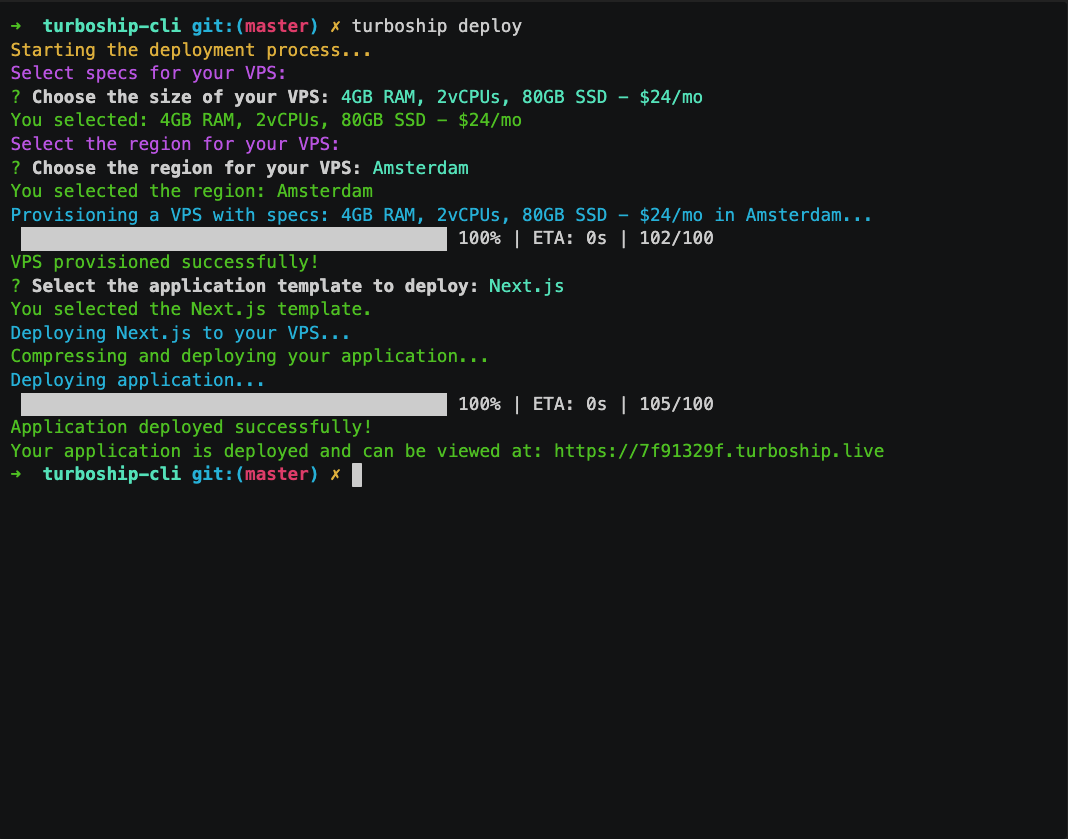Click 'git:(master)' in the last prompt line

[255, 474]
